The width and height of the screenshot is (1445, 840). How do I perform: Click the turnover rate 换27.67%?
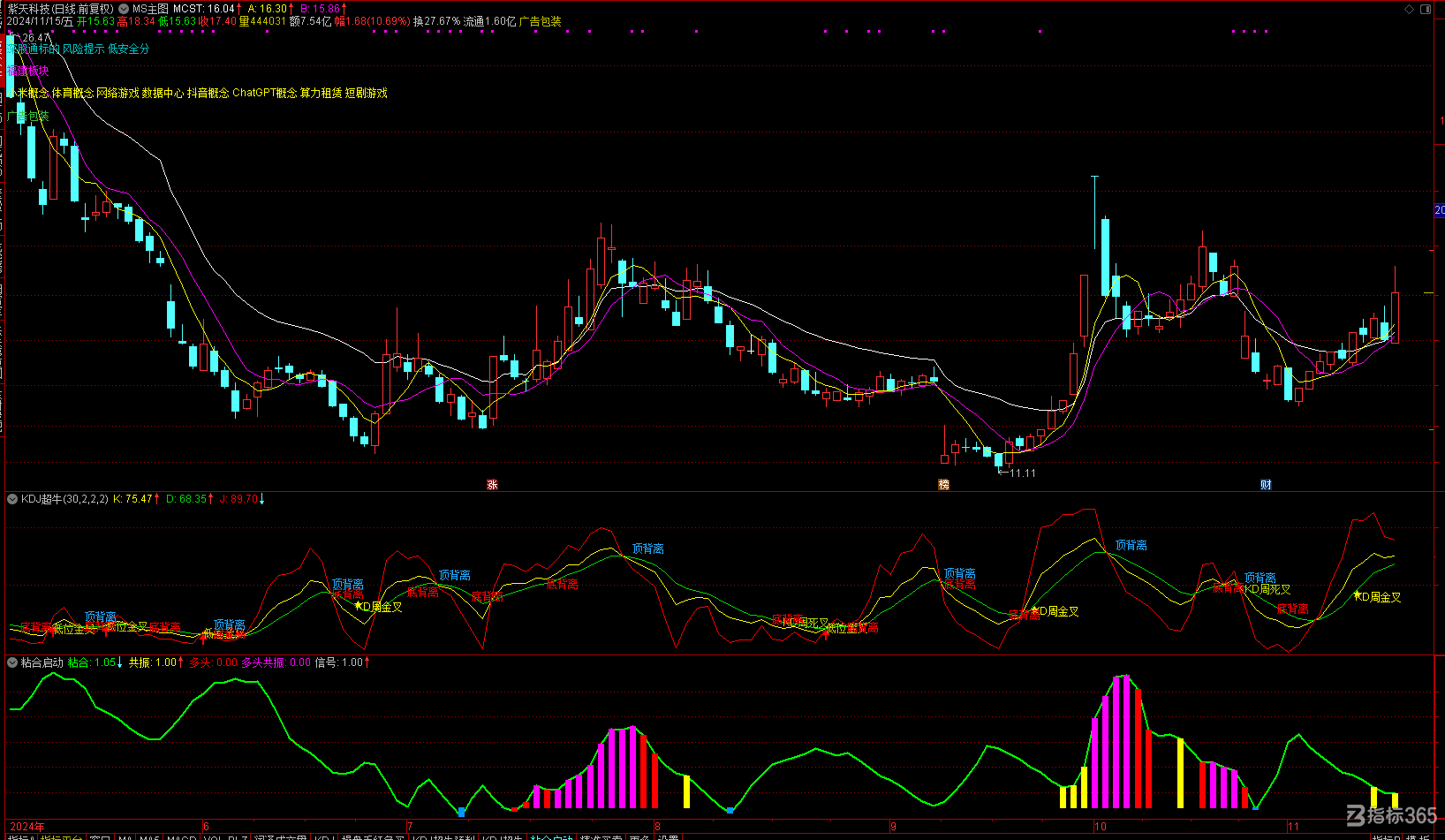[436, 21]
